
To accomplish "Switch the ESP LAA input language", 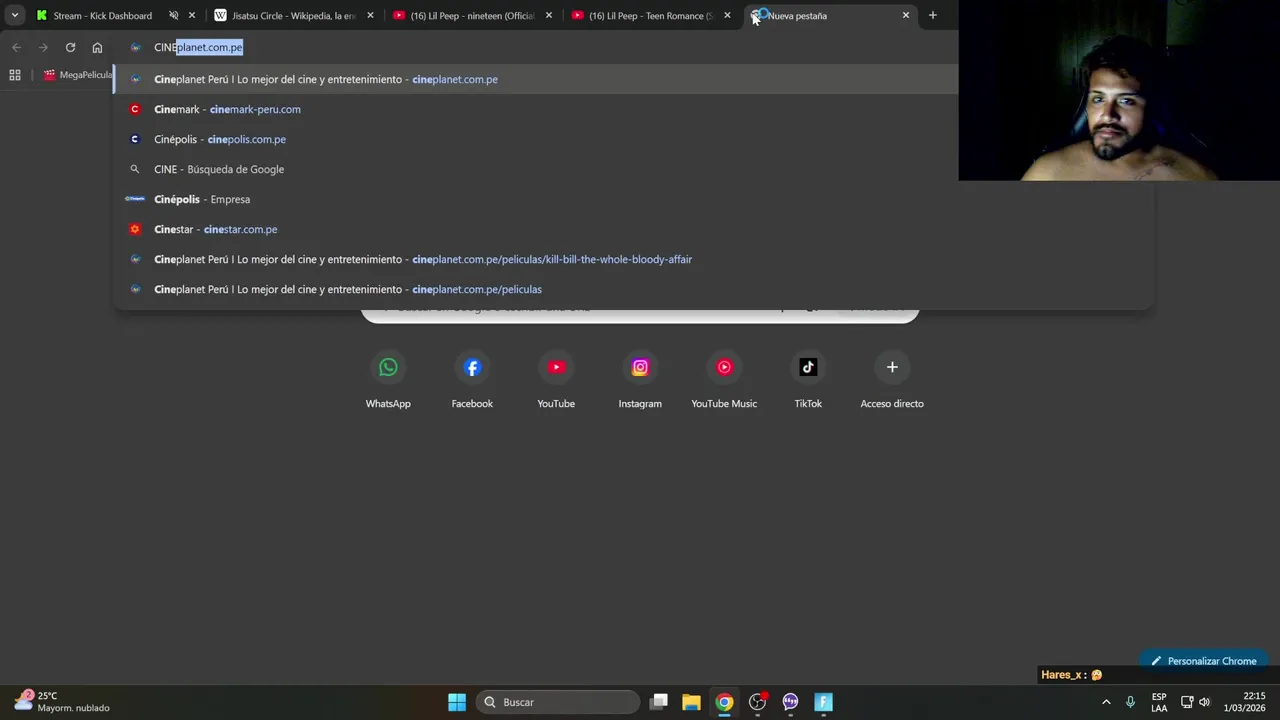I will click(x=1159, y=702).
